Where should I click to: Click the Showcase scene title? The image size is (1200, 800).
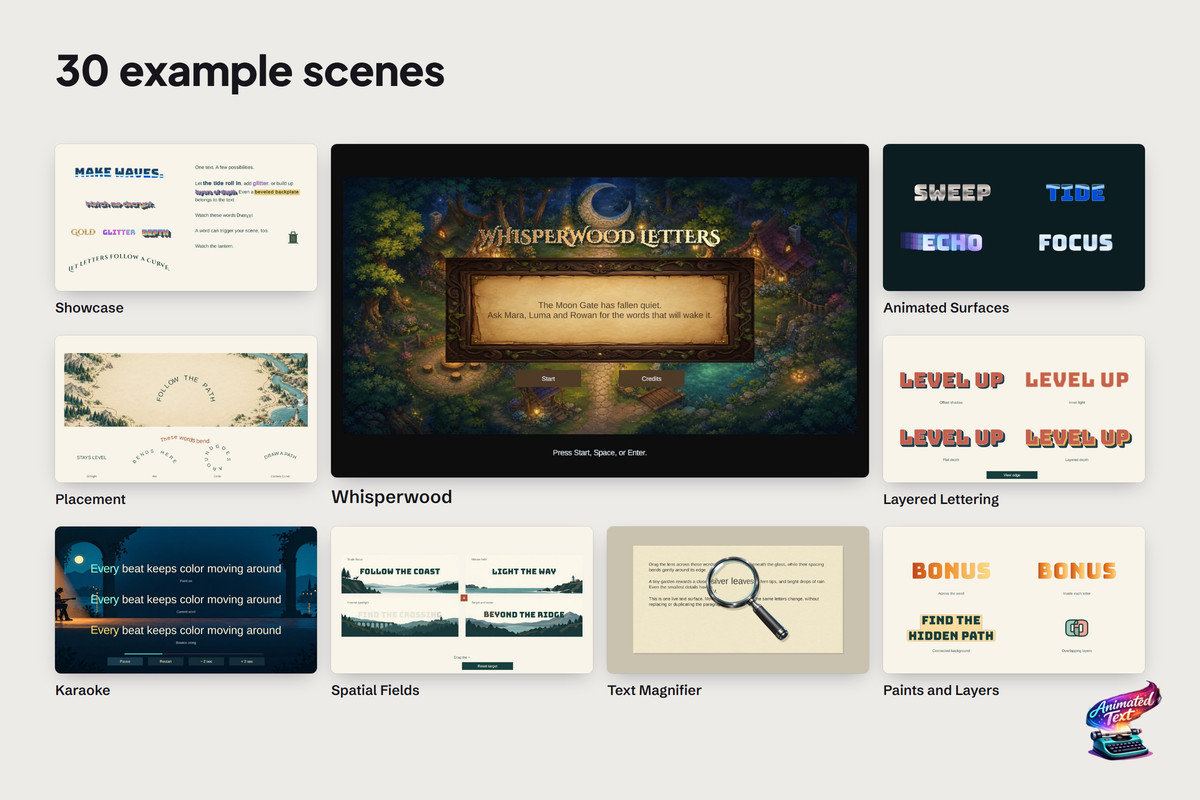point(90,308)
